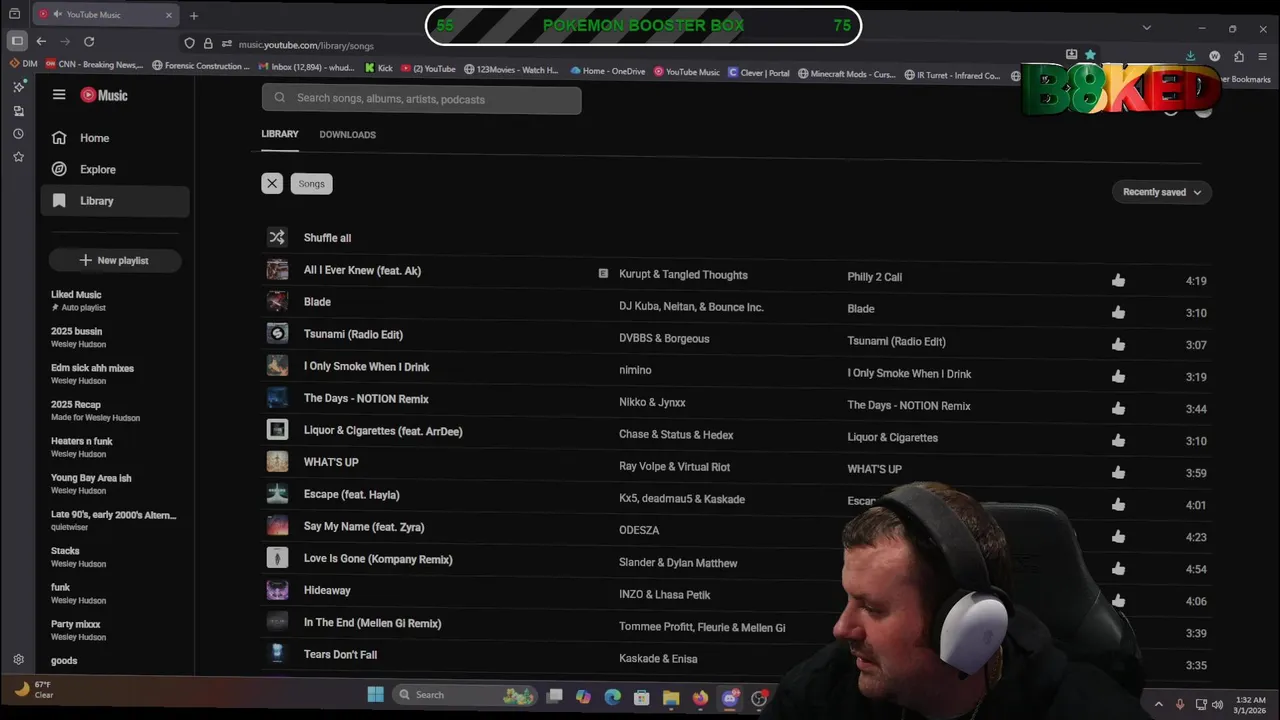
Task: Click the Firefox back arrow
Action: coord(41,41)
